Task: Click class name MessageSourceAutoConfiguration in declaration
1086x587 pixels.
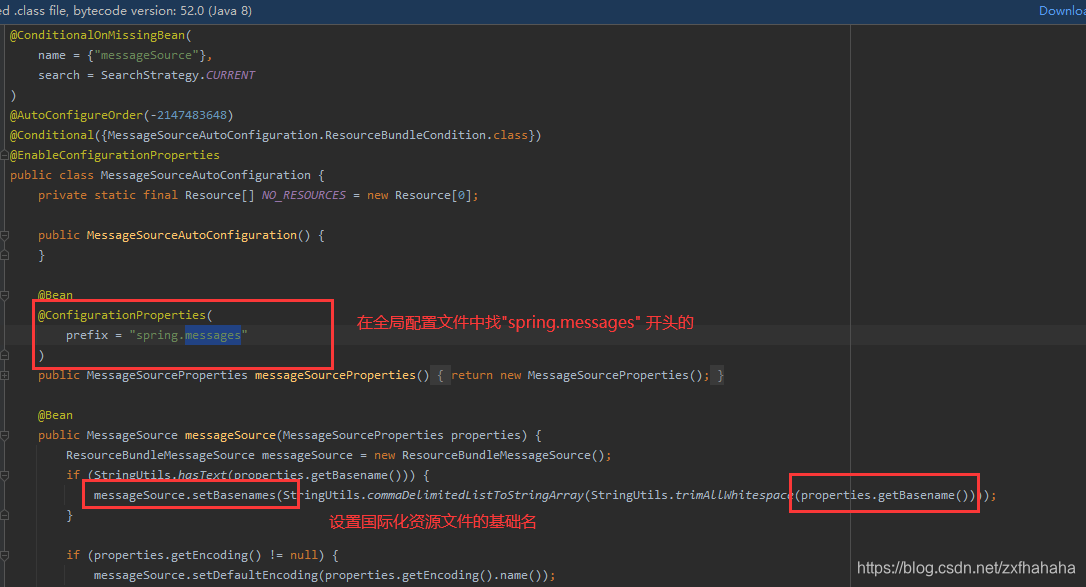Action: pyautogui.click(x=206, y=175)
